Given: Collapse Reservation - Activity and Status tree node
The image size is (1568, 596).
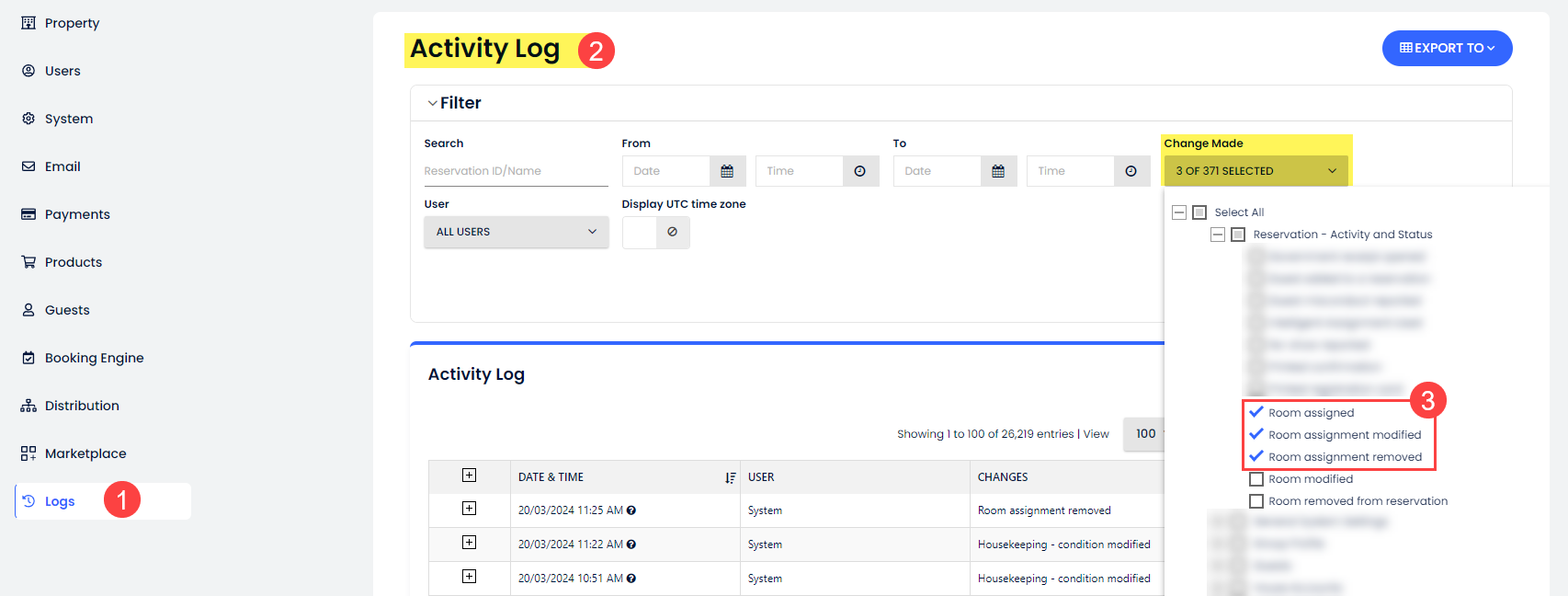Looking at the screenshot, I should (x=1217, y=235).
